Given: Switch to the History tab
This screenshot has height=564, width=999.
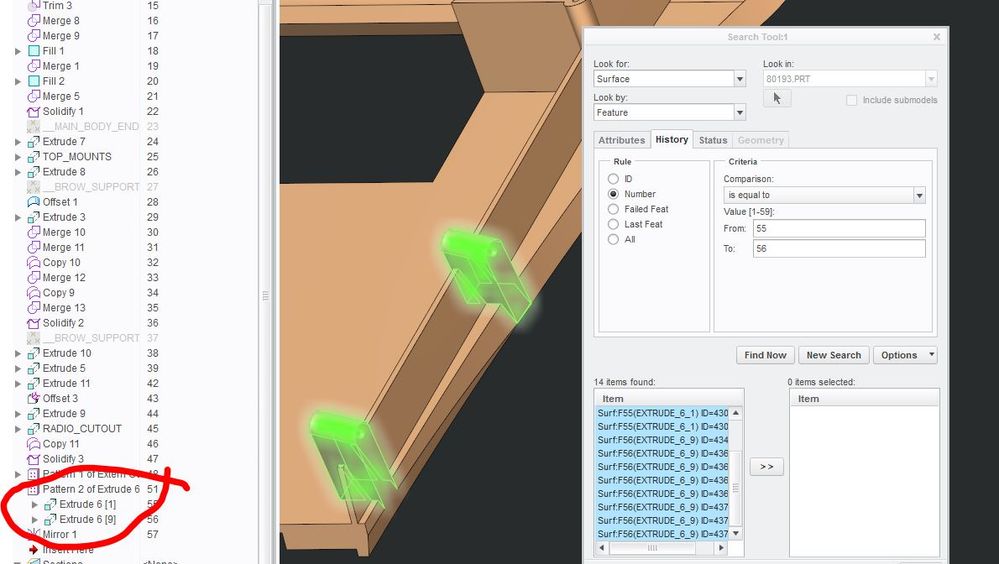Looking at the screenshot, I should [x=672, y=140].
